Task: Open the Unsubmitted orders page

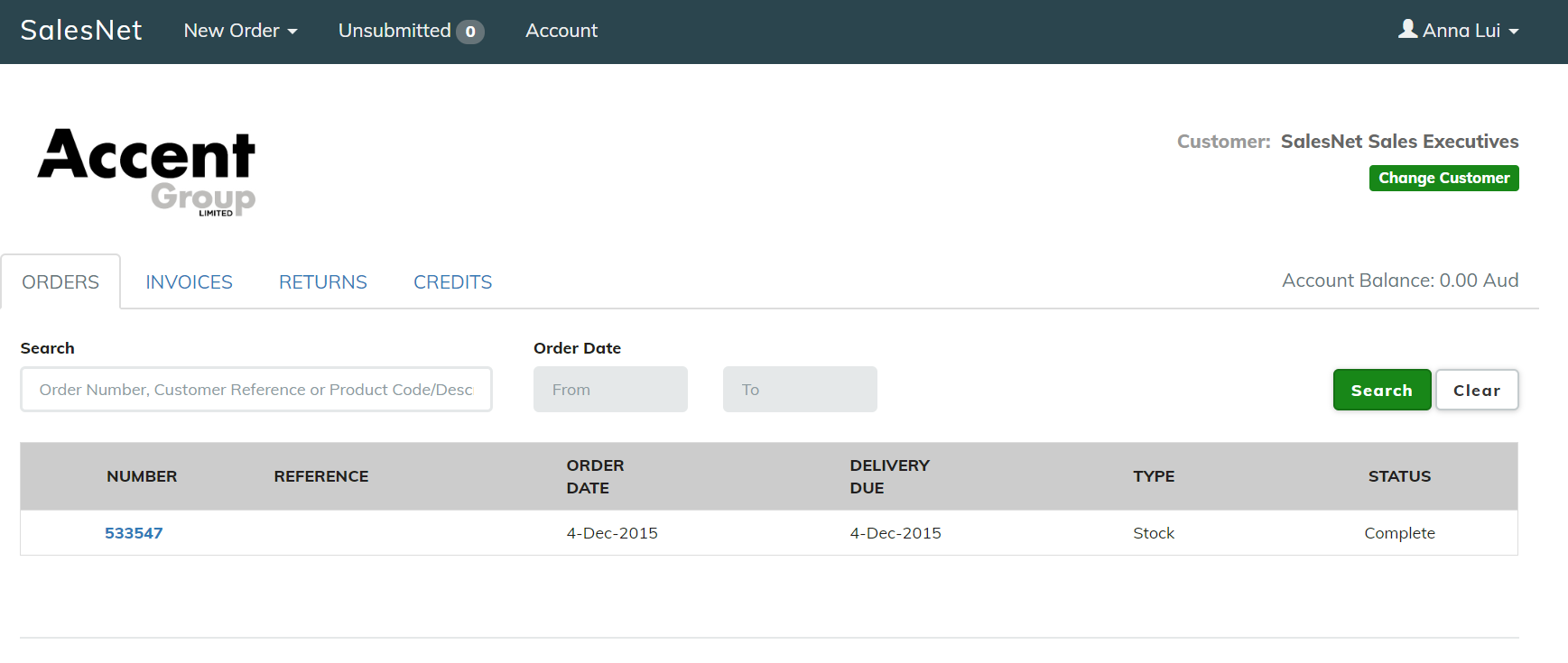Action: [x=394, y=31]
